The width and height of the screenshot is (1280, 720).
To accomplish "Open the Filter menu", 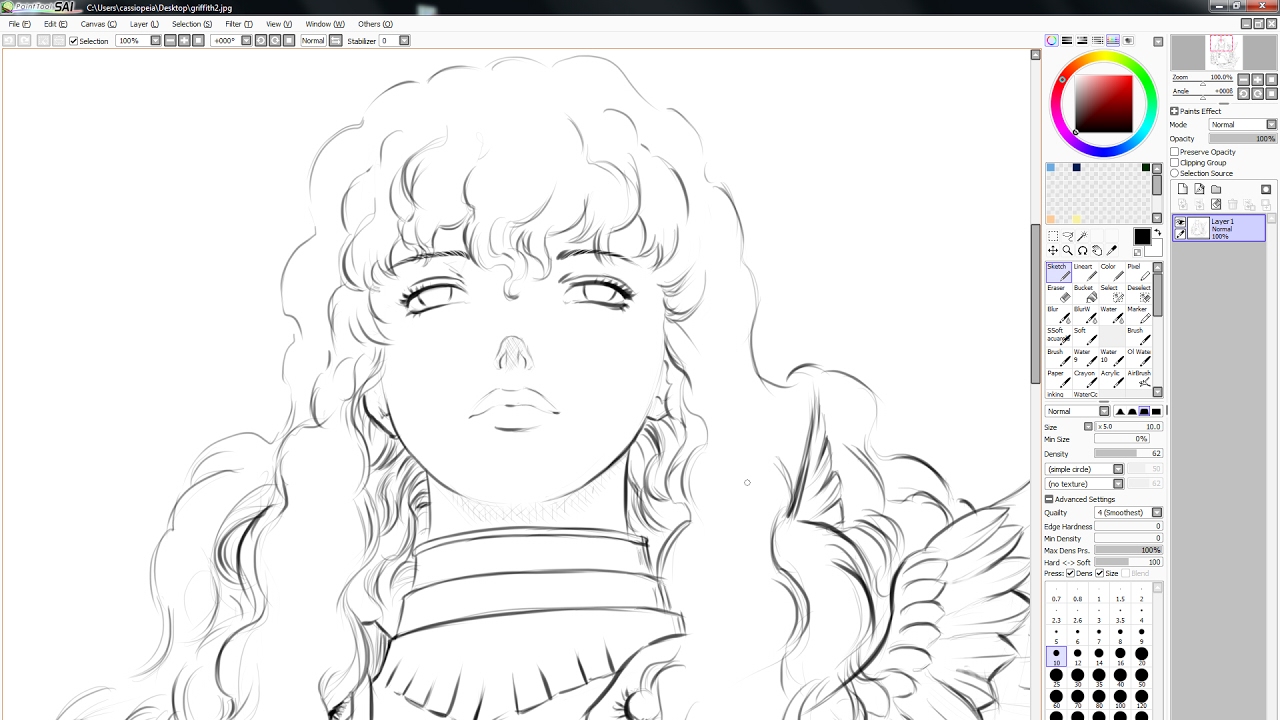I will (236, 24).
